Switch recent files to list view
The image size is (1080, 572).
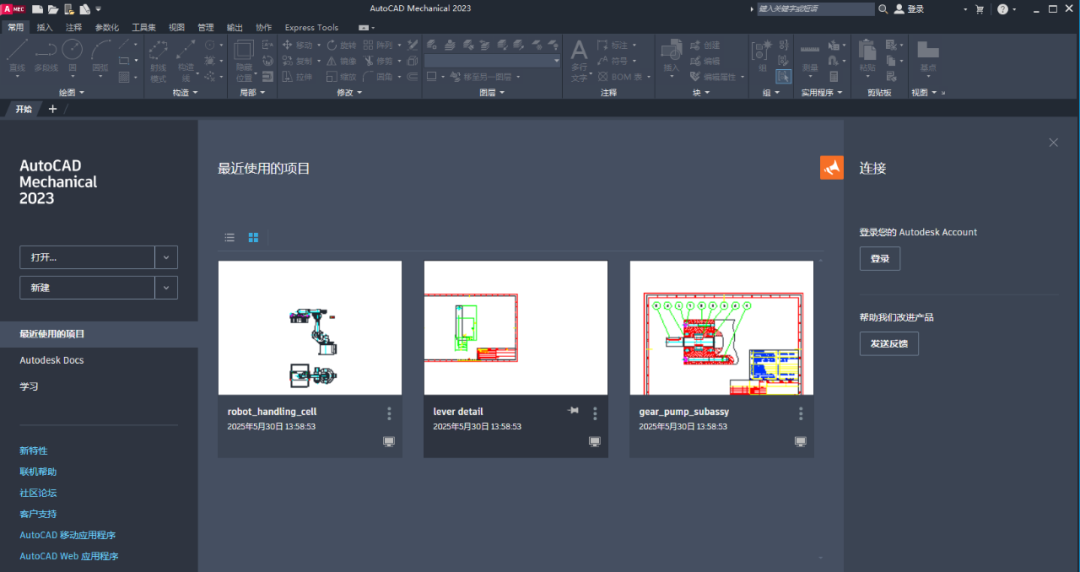pyautogui.click(x=230, y=238)
